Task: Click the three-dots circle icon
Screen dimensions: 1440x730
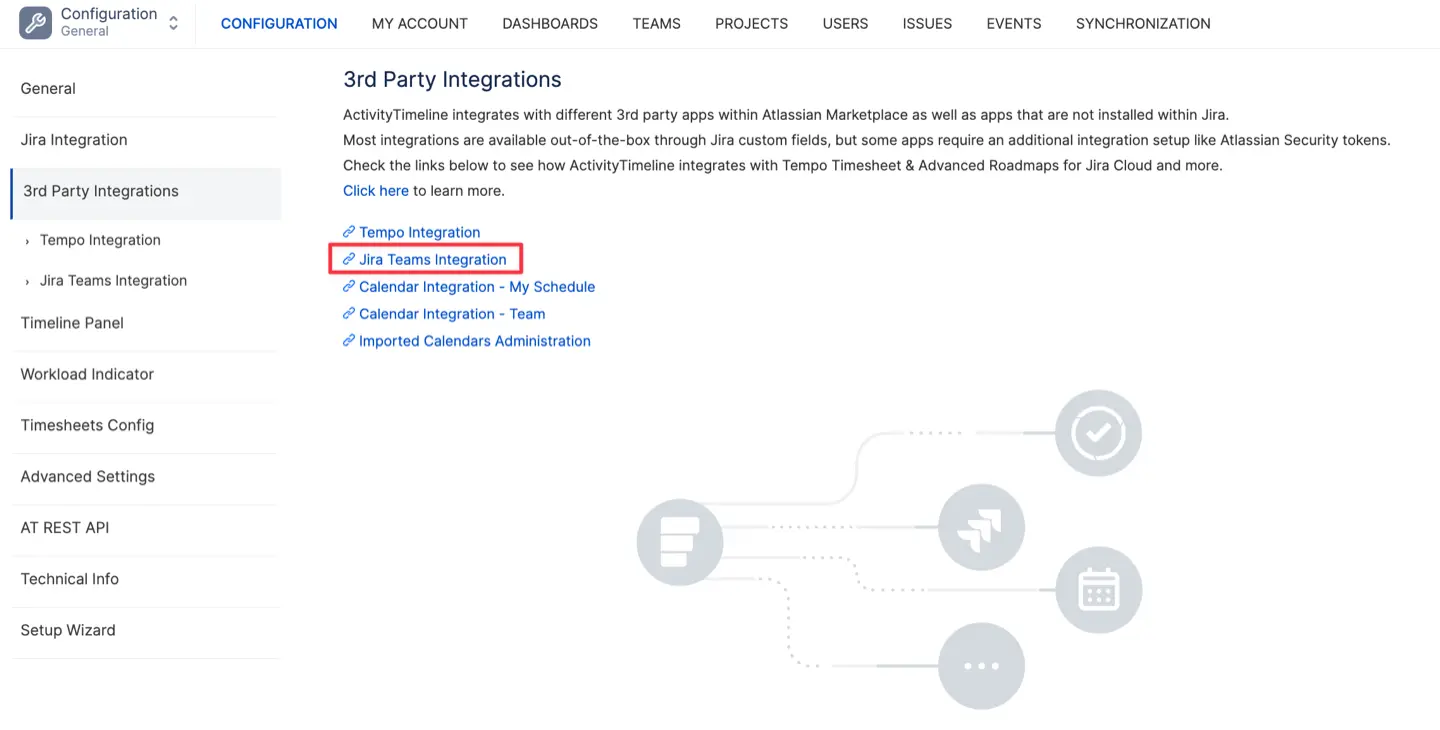Action: click(981, 666)
